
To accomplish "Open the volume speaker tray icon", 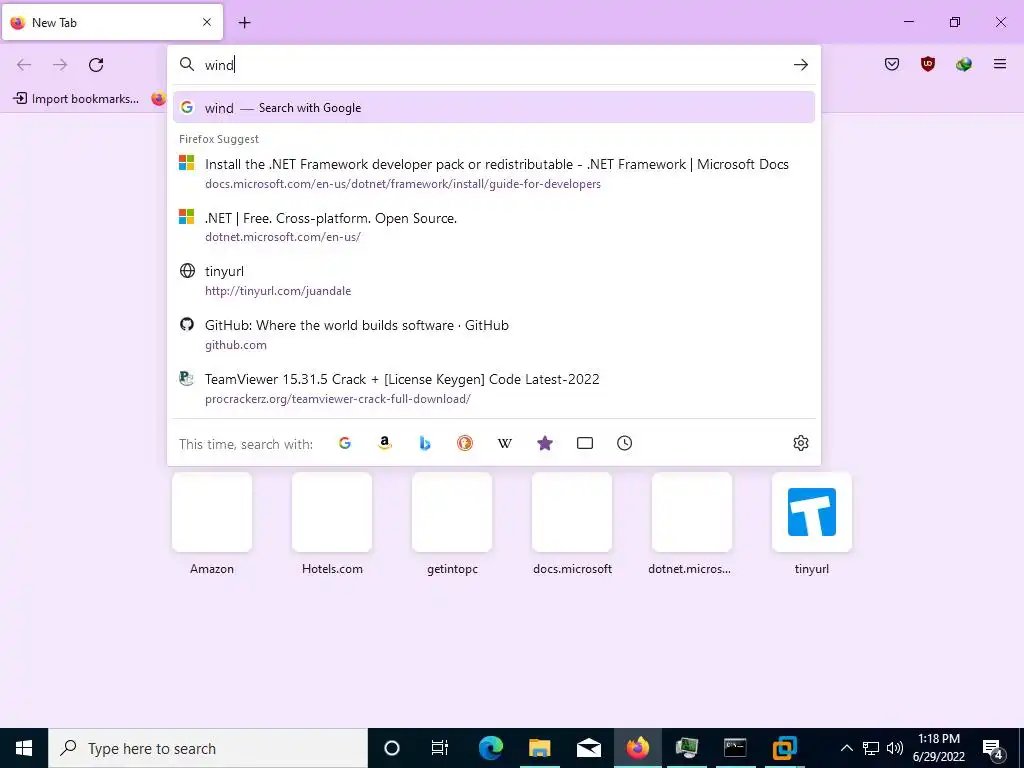I will [895, 748].
